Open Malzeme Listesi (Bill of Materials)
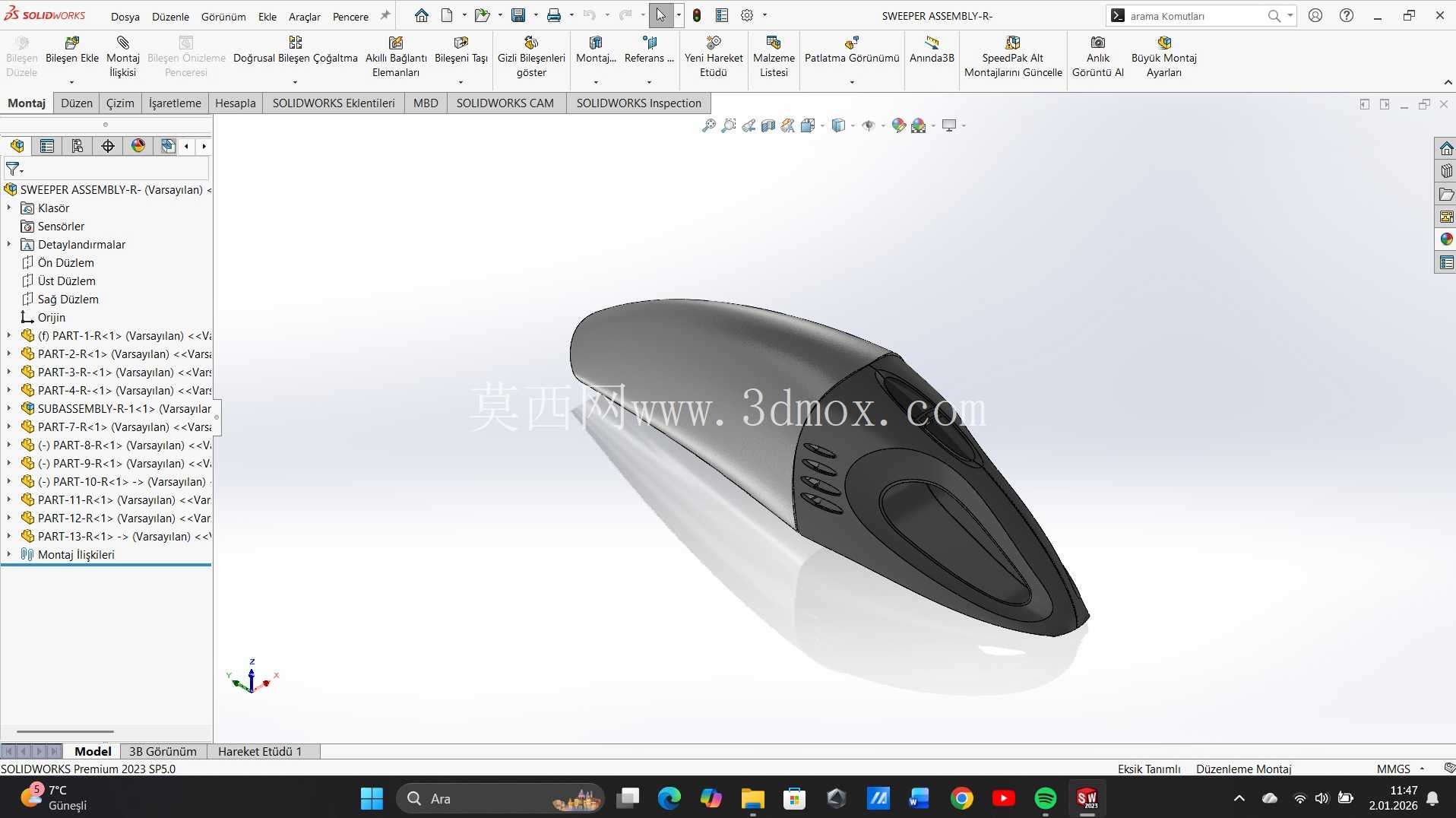The image size is (1456, 818). point(774,57)
